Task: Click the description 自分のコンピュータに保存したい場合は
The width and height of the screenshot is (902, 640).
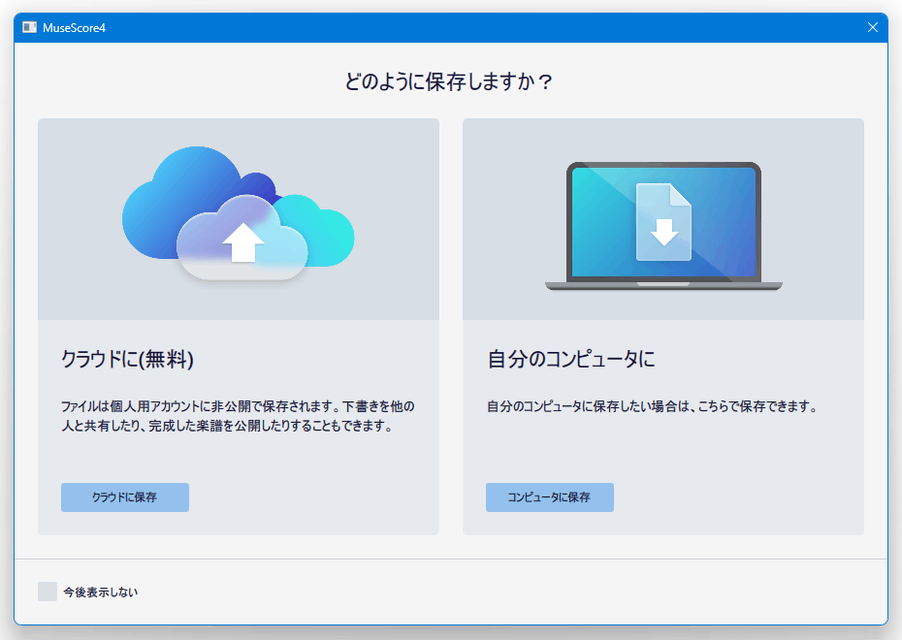Action: pyautogui.click(x=652, y=407)
